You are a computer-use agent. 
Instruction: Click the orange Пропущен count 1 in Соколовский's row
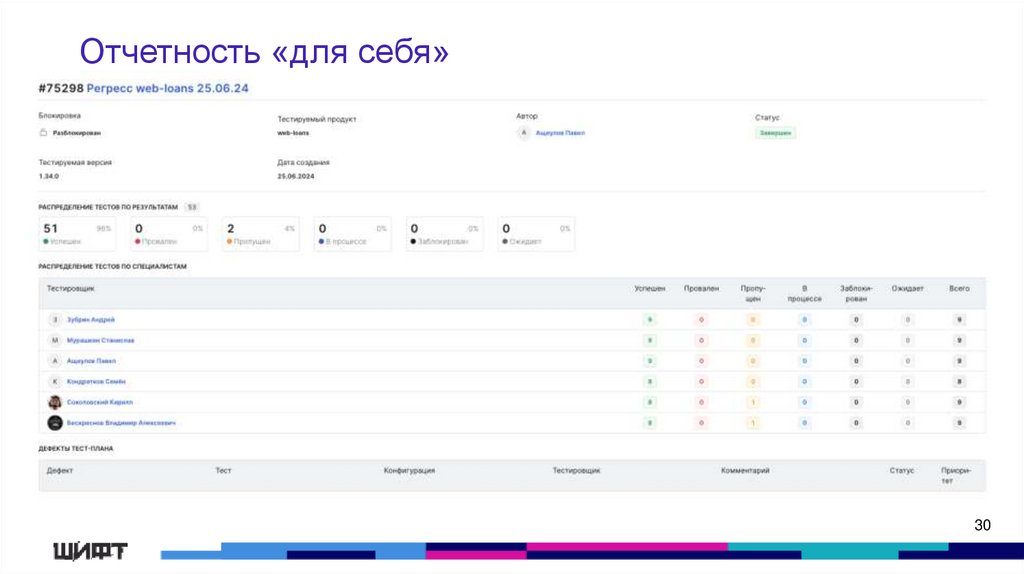(753, 402)
